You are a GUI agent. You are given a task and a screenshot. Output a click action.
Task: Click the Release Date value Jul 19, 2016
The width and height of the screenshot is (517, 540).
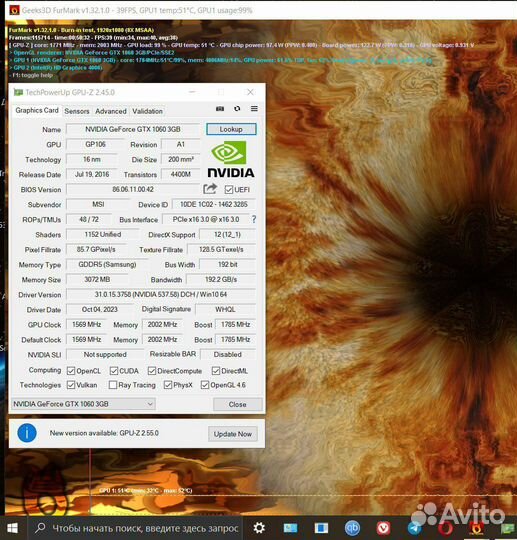pos(92,174)
